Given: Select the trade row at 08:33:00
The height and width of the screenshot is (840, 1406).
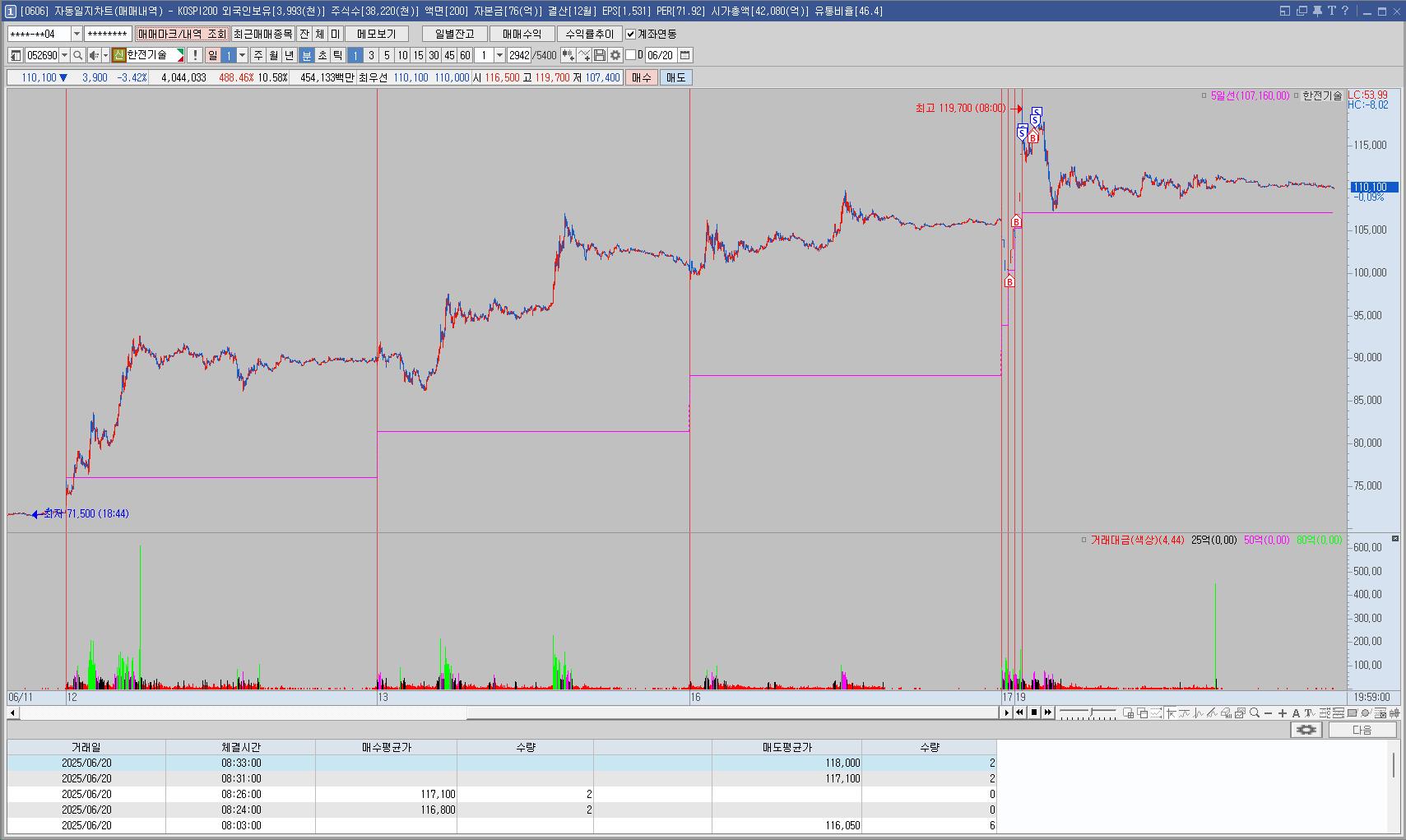Looking at the screenshot, I should (502, 763).
